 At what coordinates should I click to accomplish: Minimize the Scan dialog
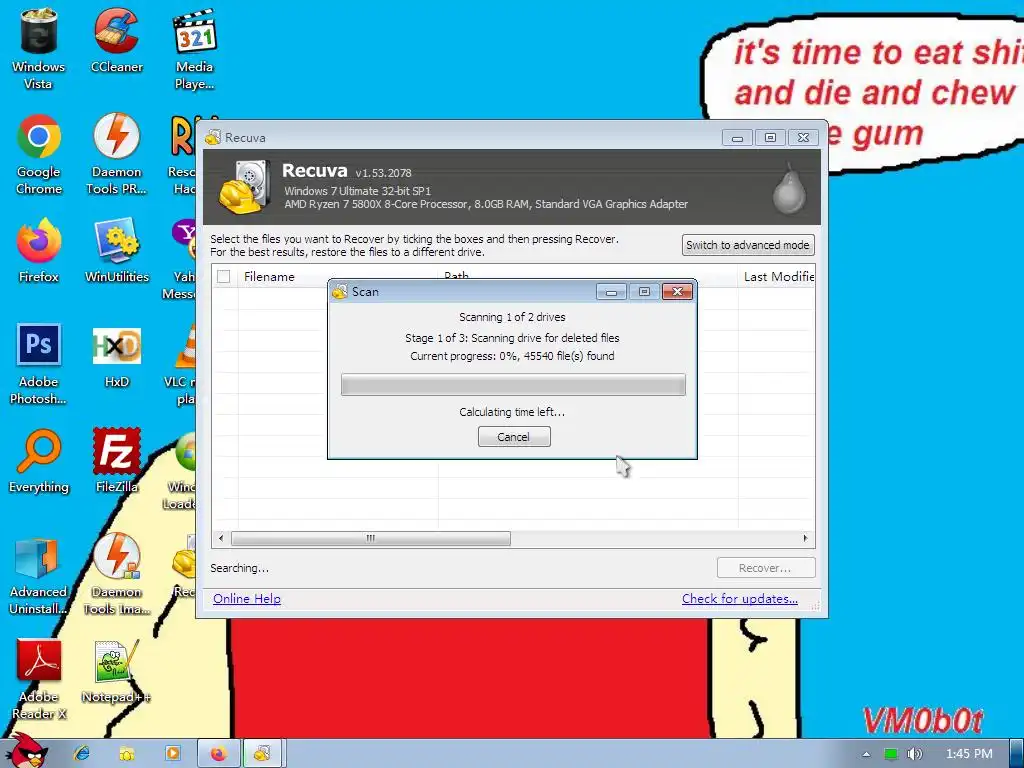611,291
